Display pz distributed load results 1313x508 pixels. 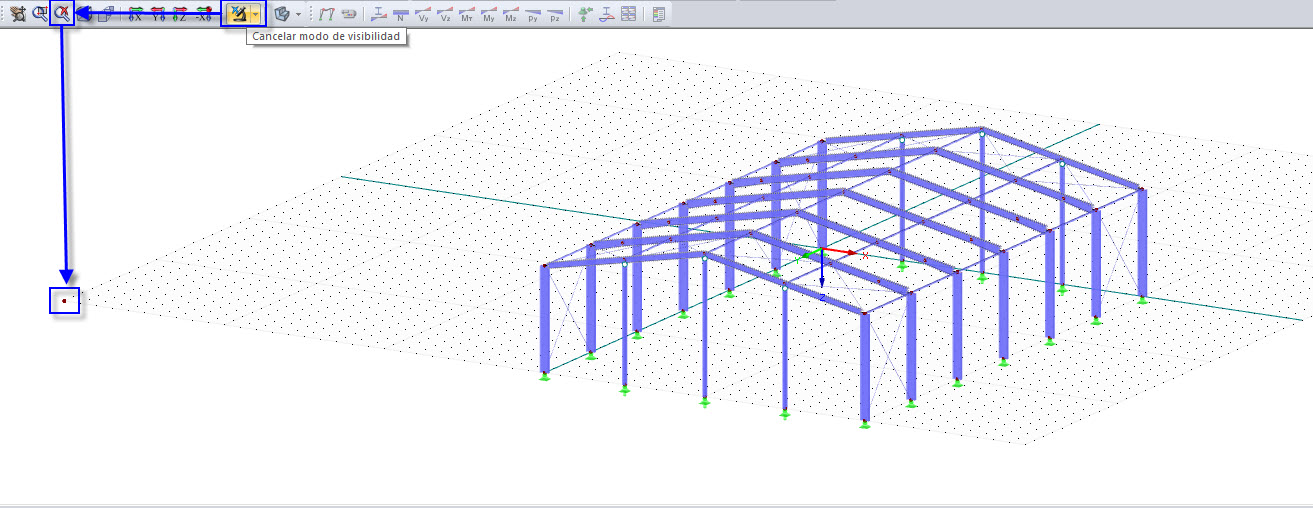[x=555, y=14]
